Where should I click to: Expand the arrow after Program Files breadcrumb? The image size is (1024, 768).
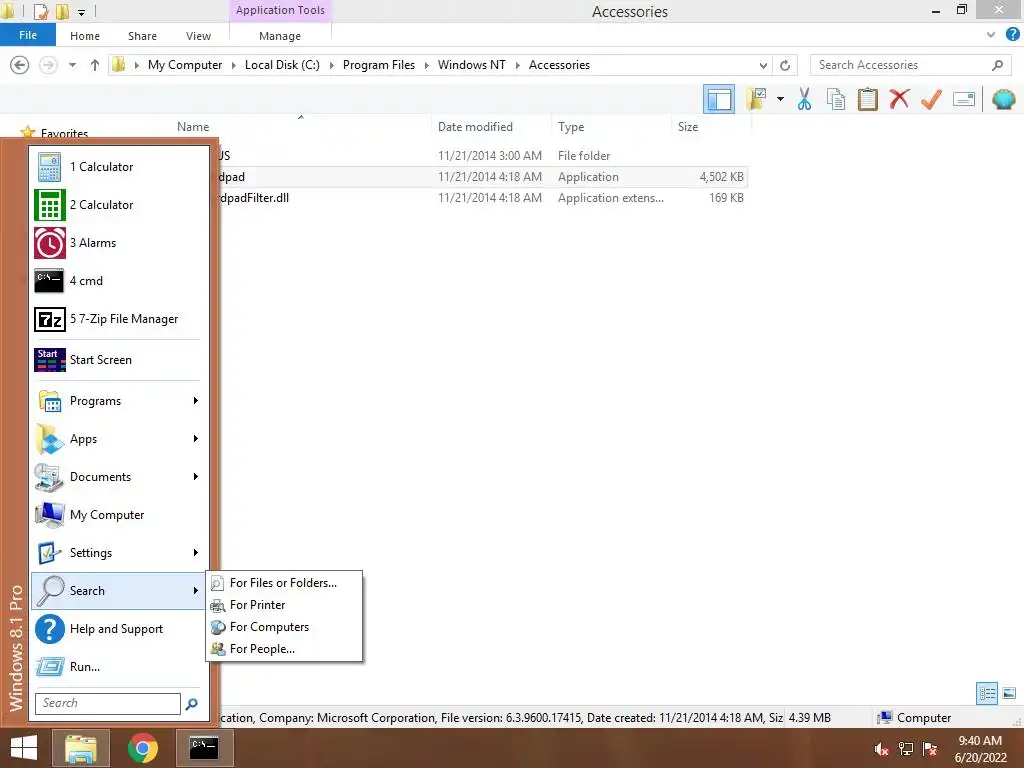(426, 65)
